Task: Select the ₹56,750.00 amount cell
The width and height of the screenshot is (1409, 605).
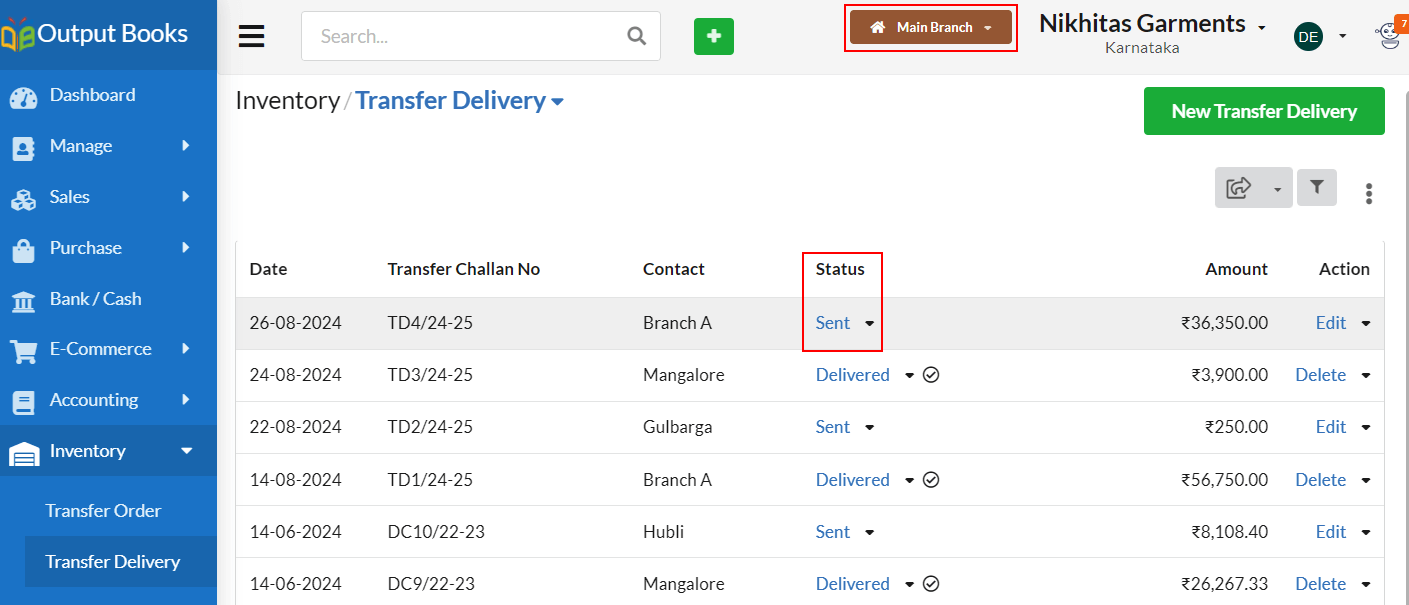Action: (1224, 480)
